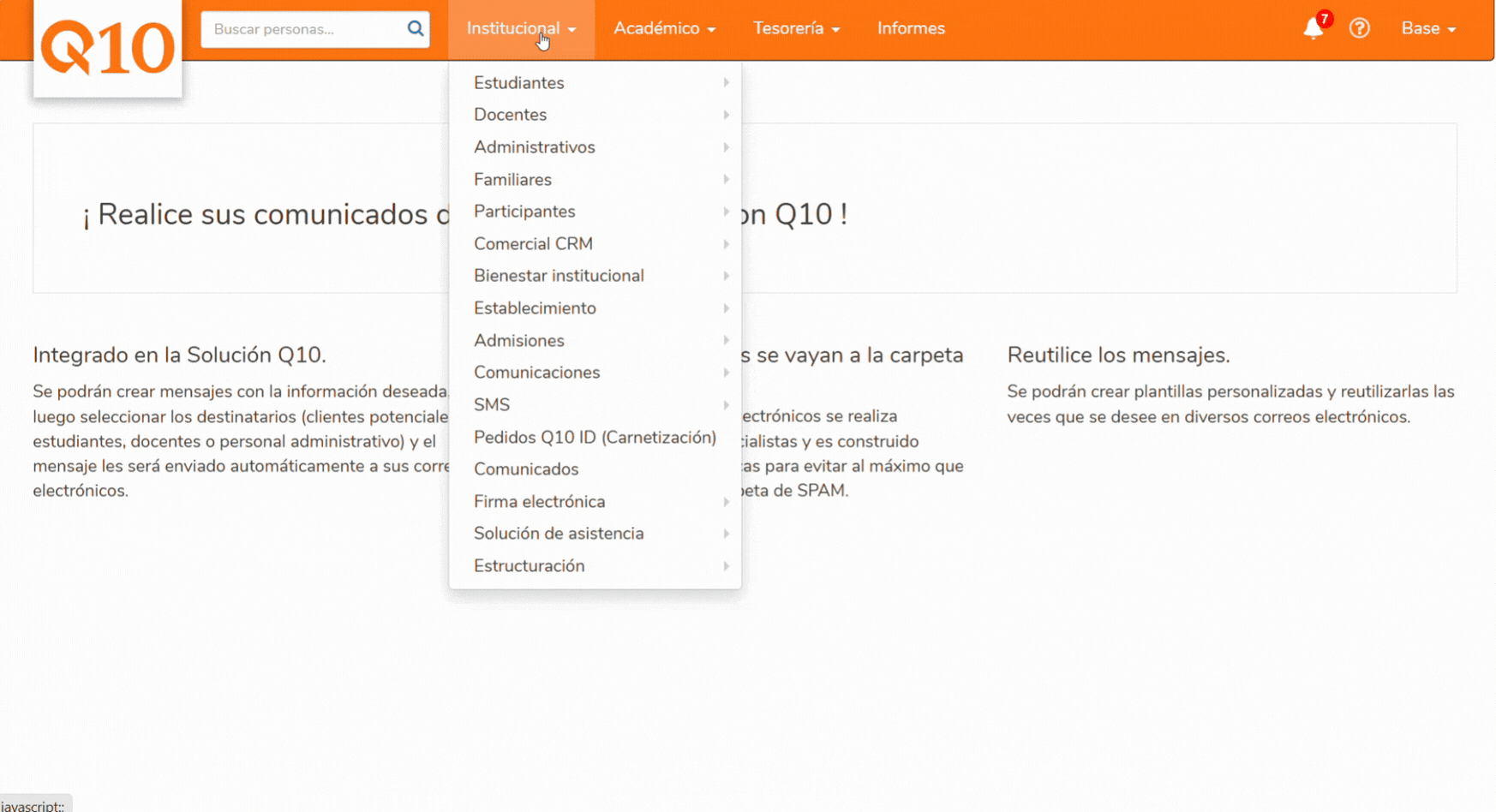Expand the Establecimiento submenu

tap(595, 308)
